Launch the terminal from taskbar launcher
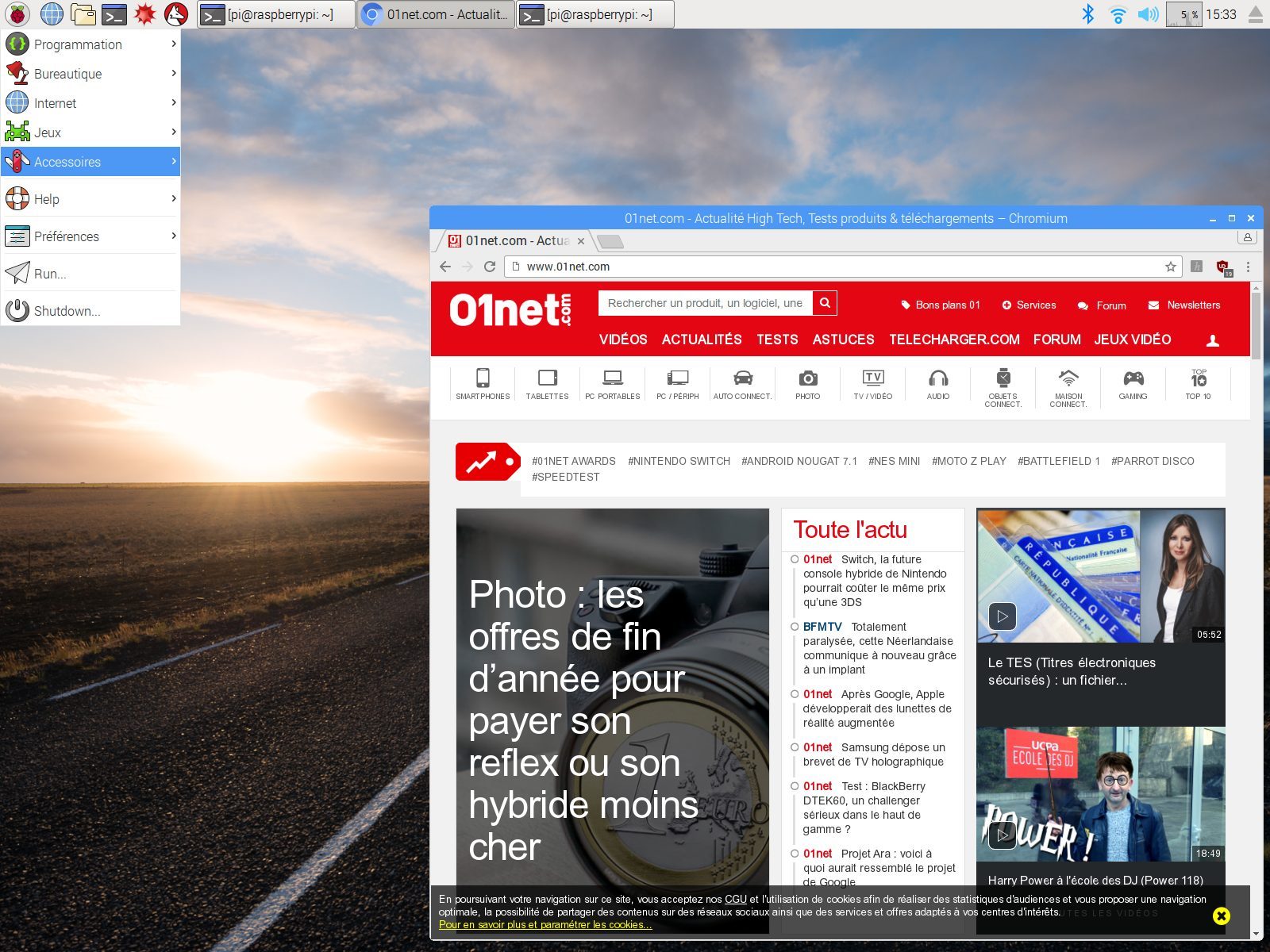This screenshot has width=1270, height=952. coord(114,13)
